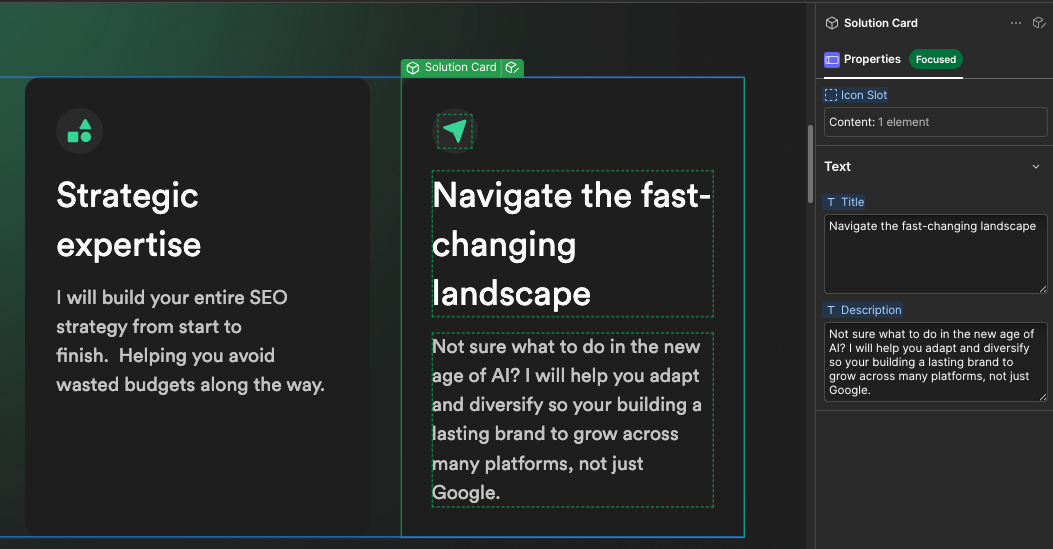The width and height of the screenshot is (1053, 549).
Task: Select the 'Not sure what to do' description text
Action: point(572,419)
